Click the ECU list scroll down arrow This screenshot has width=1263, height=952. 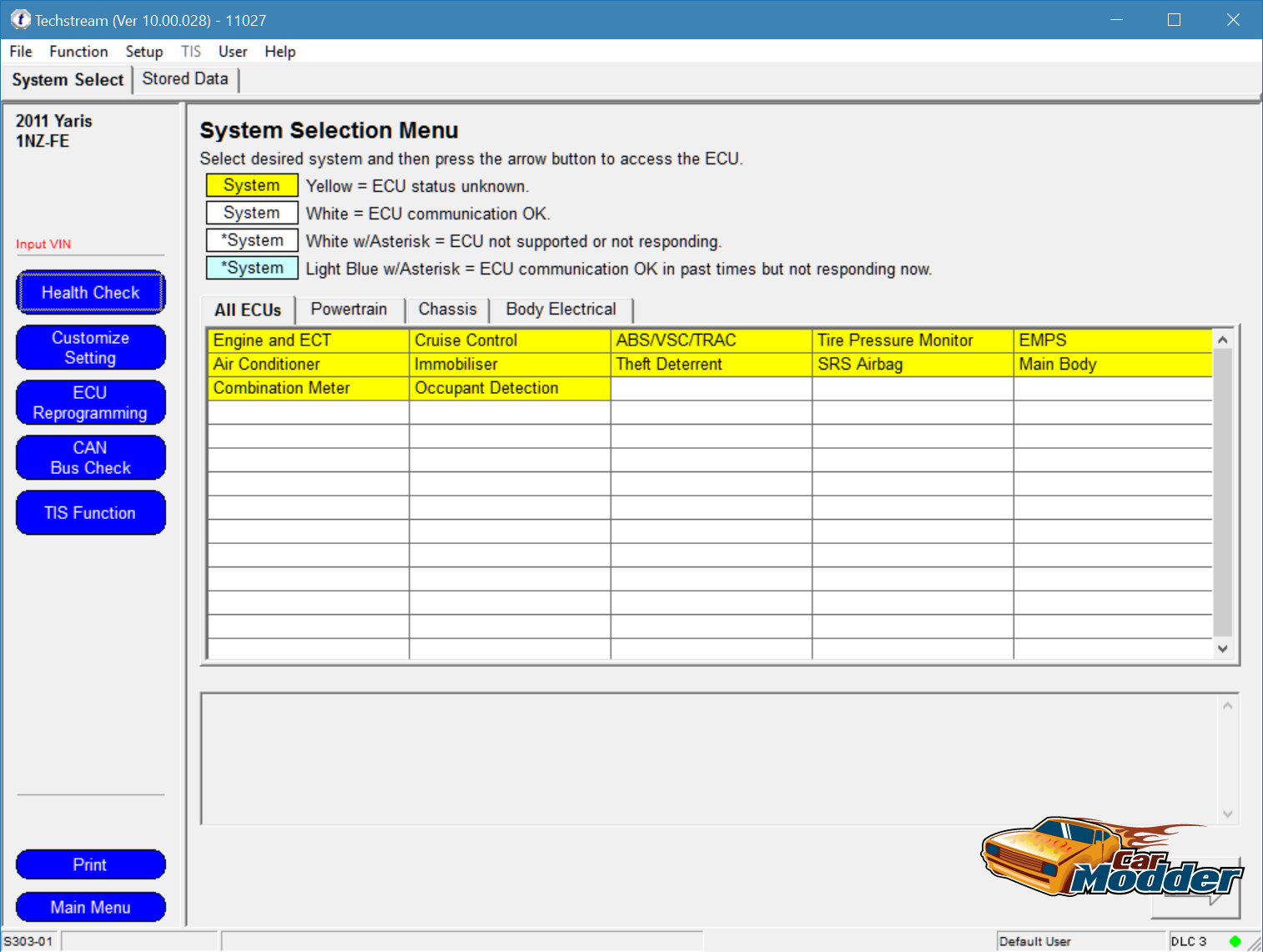tap(1222, 648)
